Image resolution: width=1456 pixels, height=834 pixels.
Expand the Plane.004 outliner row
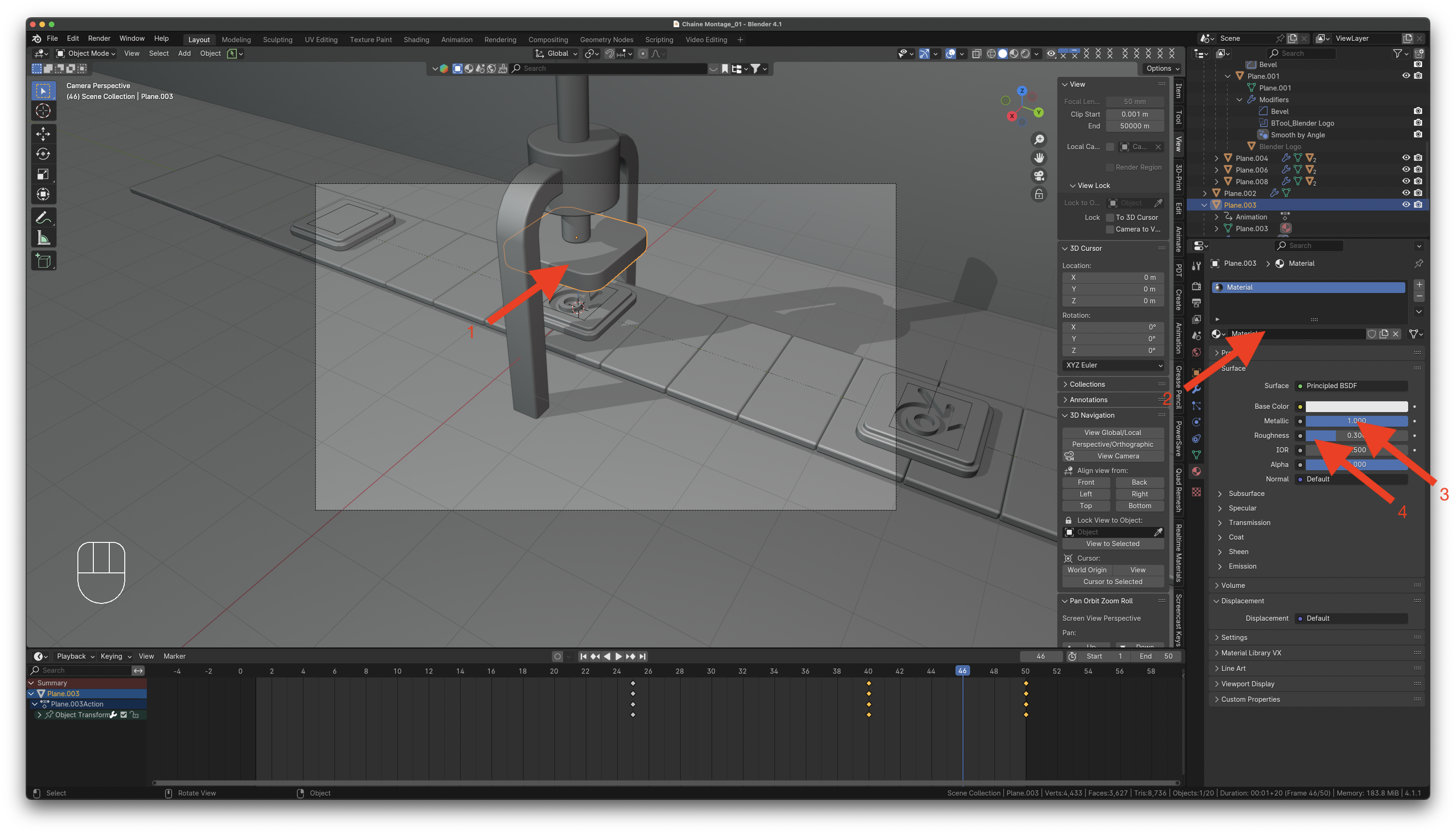click(x=1216, y=158)
